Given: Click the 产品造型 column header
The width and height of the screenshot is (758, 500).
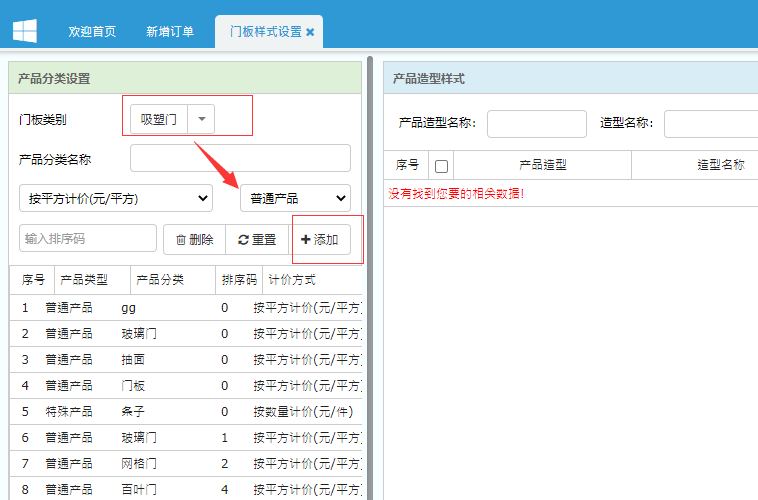Looking at the screenshot, I should click(x=542, y=165).
